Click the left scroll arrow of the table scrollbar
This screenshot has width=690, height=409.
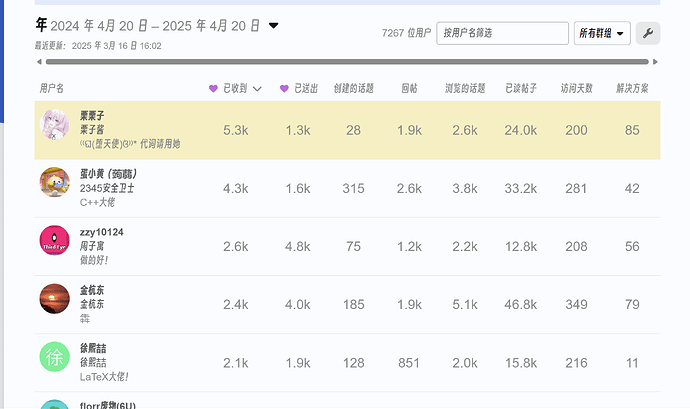click(39, 62)
